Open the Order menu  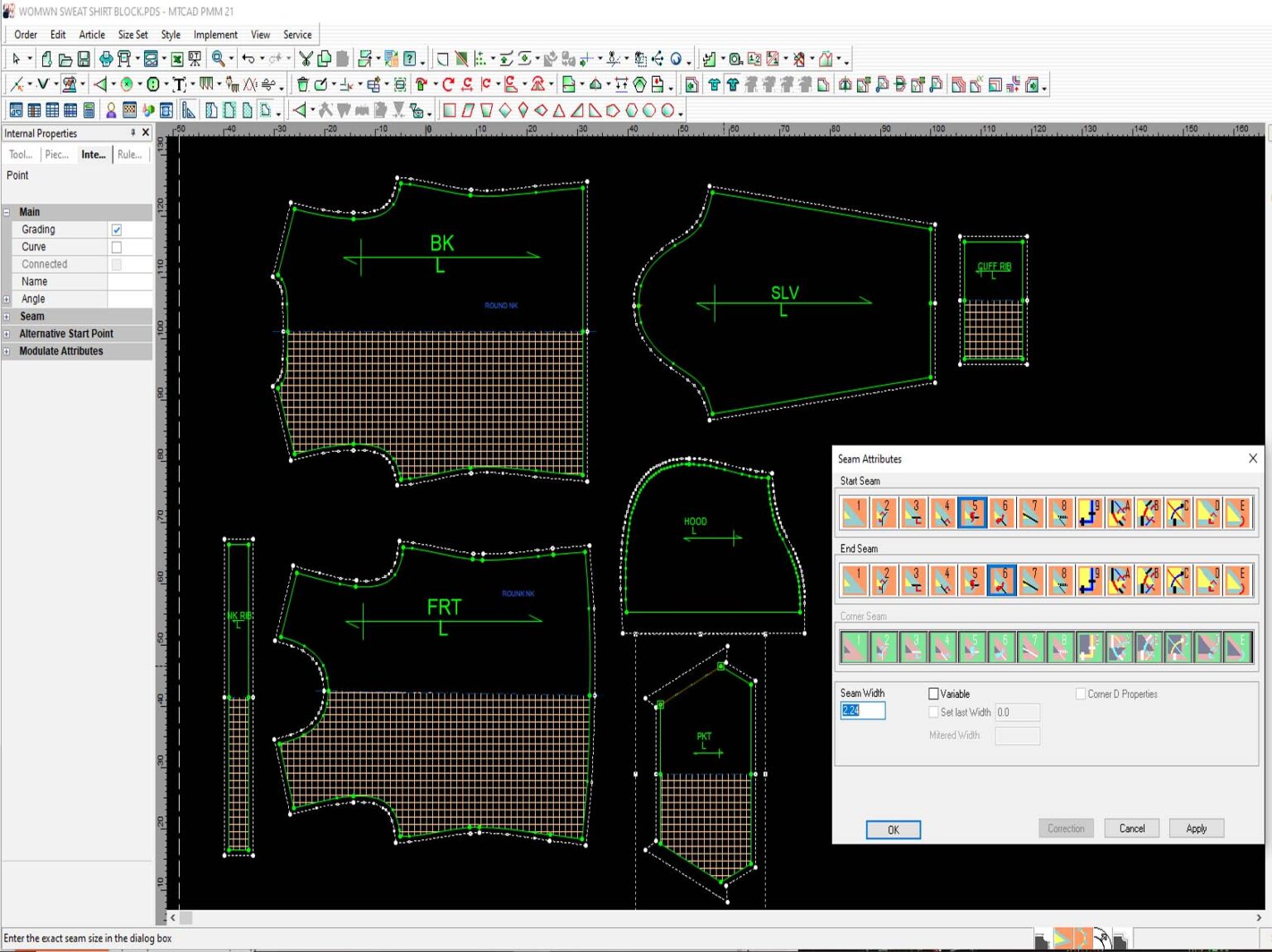pyautogui.click(x=26, y=35)
